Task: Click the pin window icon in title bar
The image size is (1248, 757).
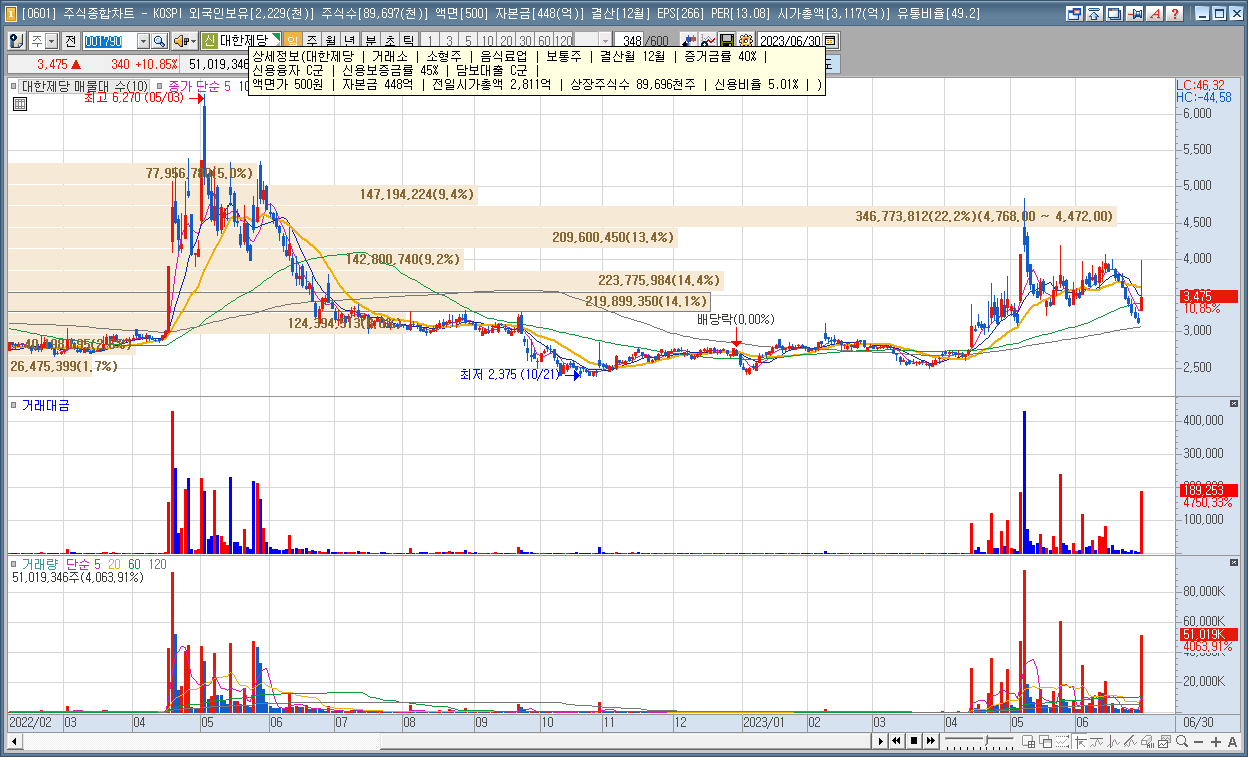Action: (x=1134, y=14)
